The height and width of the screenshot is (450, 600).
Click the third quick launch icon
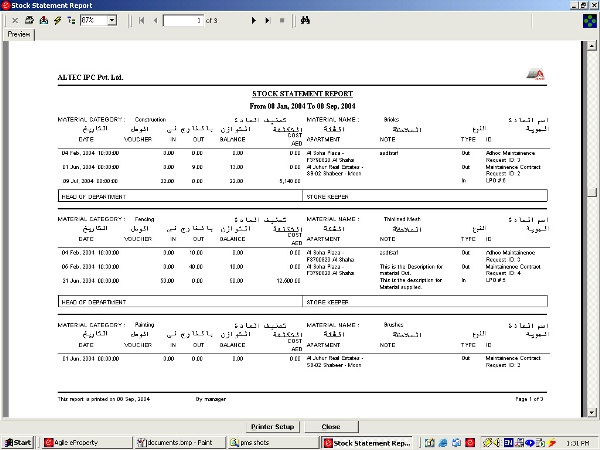(x=457, y=443)
